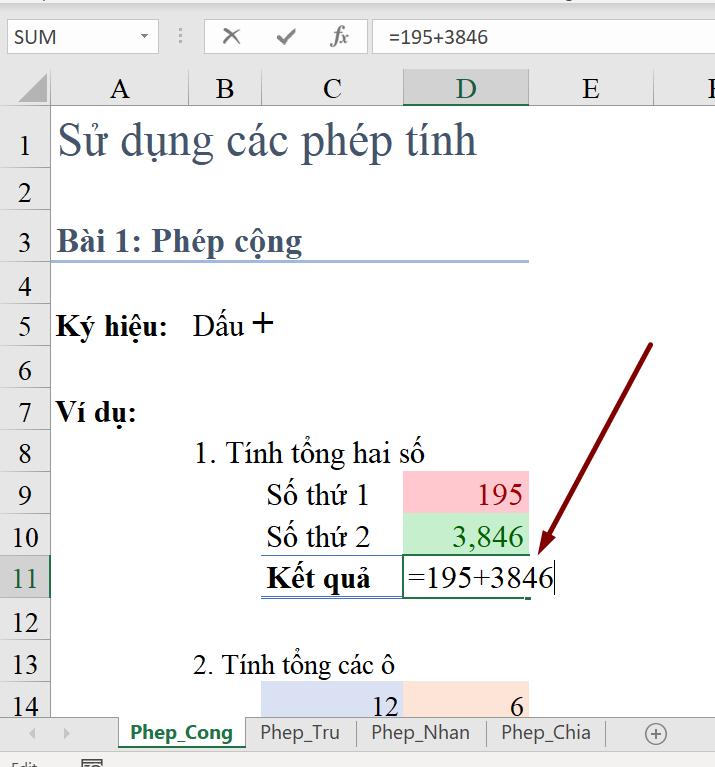Image resolution: width=715 pixels, height=767 pixels.
Task: Select row 13 header
Action: coord(25,661)
